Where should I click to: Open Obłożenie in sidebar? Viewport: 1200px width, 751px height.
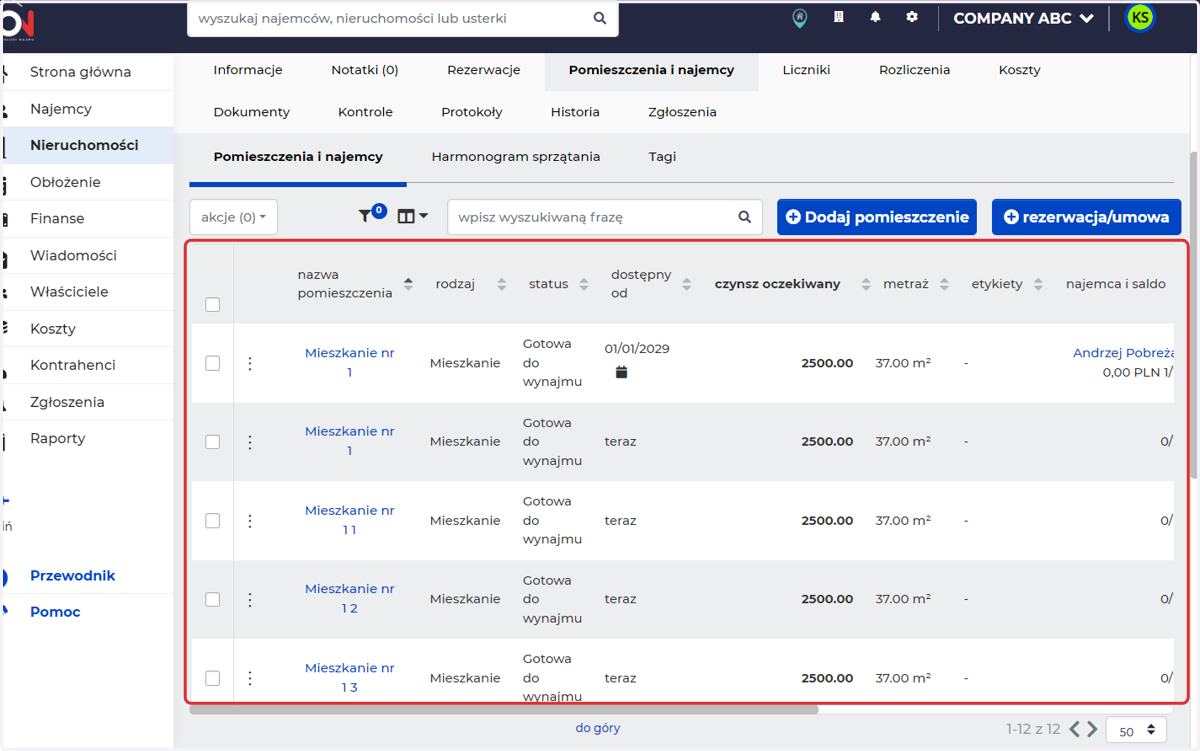65,182
